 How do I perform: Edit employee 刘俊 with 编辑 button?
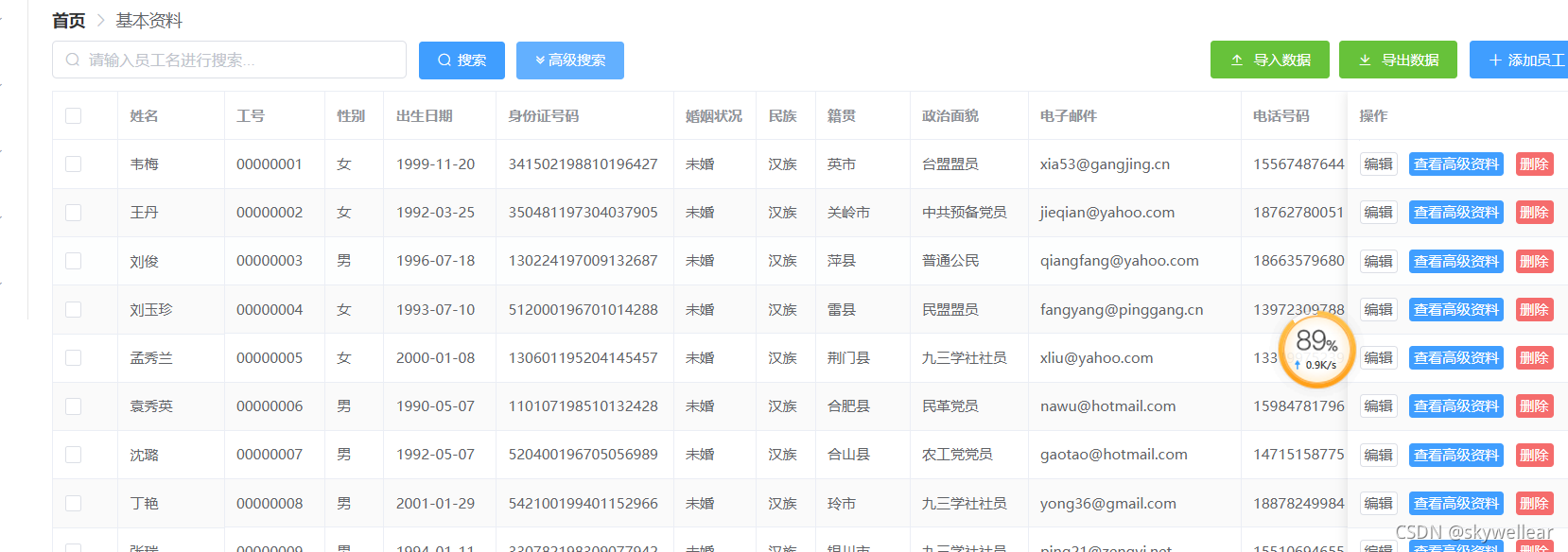pyautogui.click(x=1379, y=261)
